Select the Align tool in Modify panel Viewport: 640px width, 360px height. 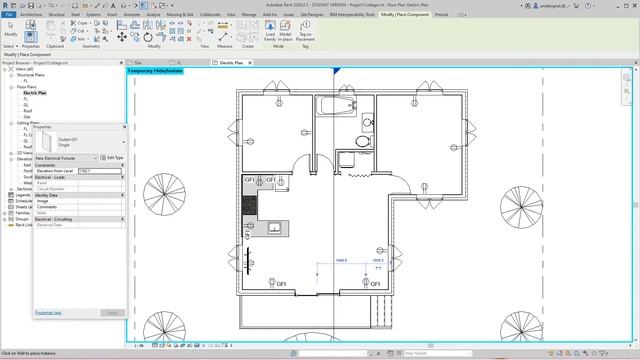pyautogui.click(x=122, y=25)
